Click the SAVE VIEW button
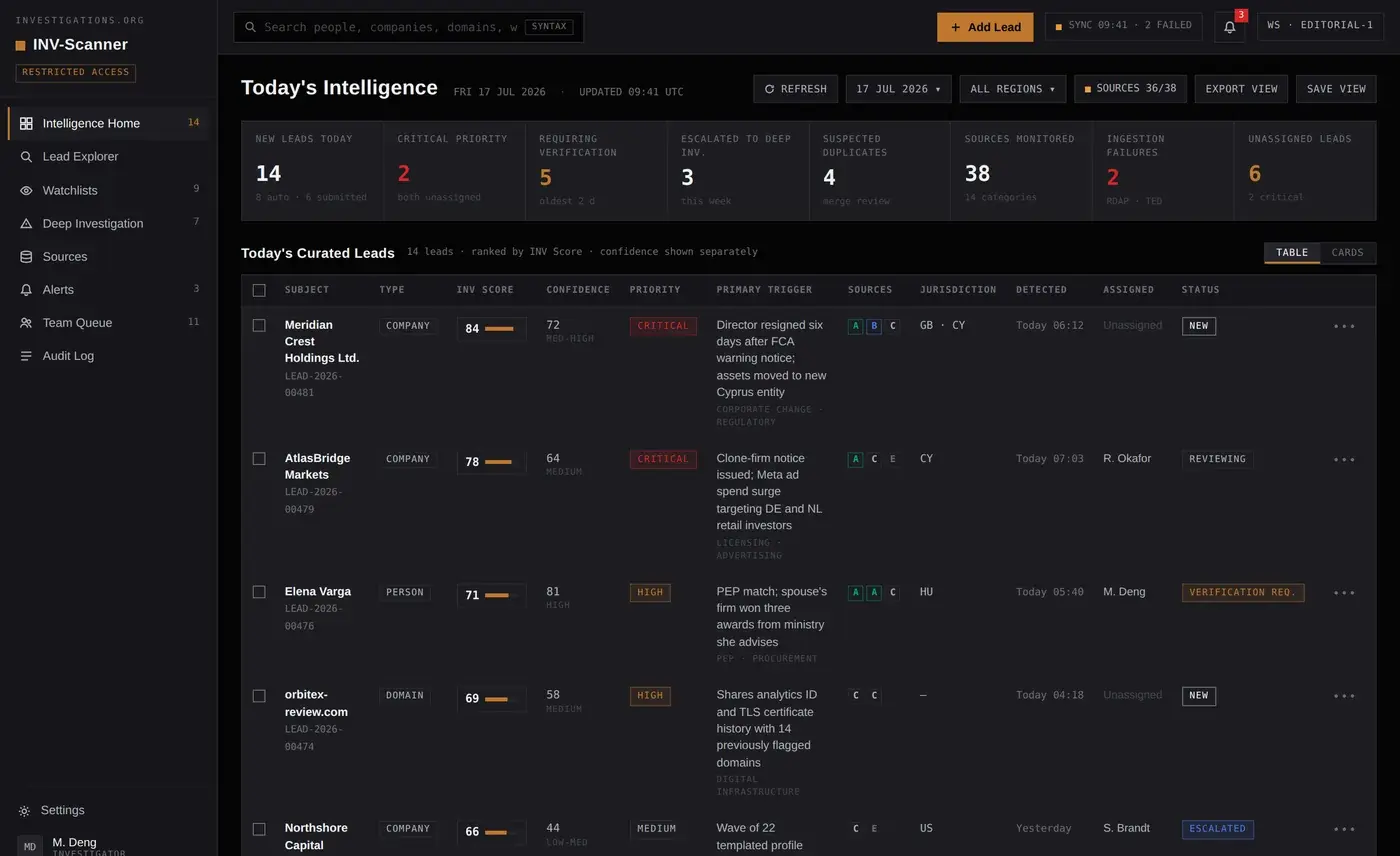This screenshot has height=856, width=1400. pyautogui.click(x=1336, y=89)
